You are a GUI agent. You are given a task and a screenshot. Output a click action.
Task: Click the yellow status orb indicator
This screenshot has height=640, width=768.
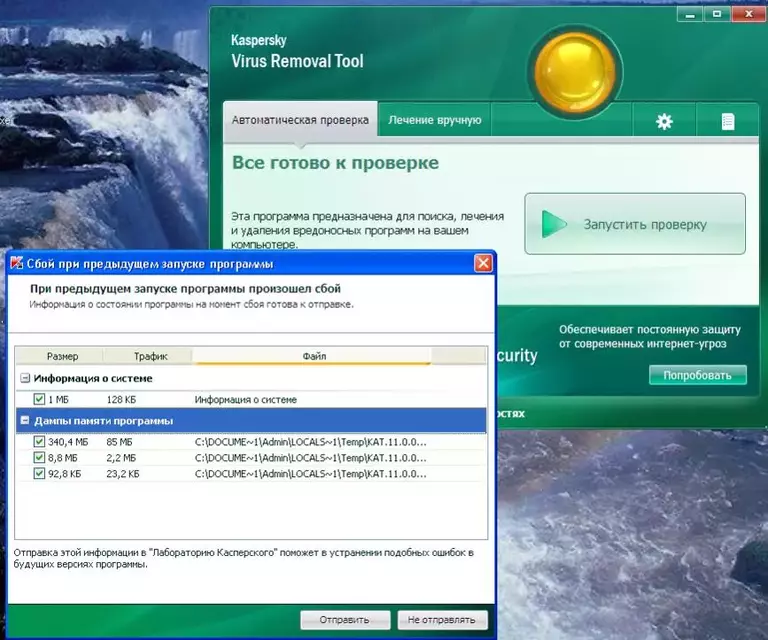click(x=575, y=71)
